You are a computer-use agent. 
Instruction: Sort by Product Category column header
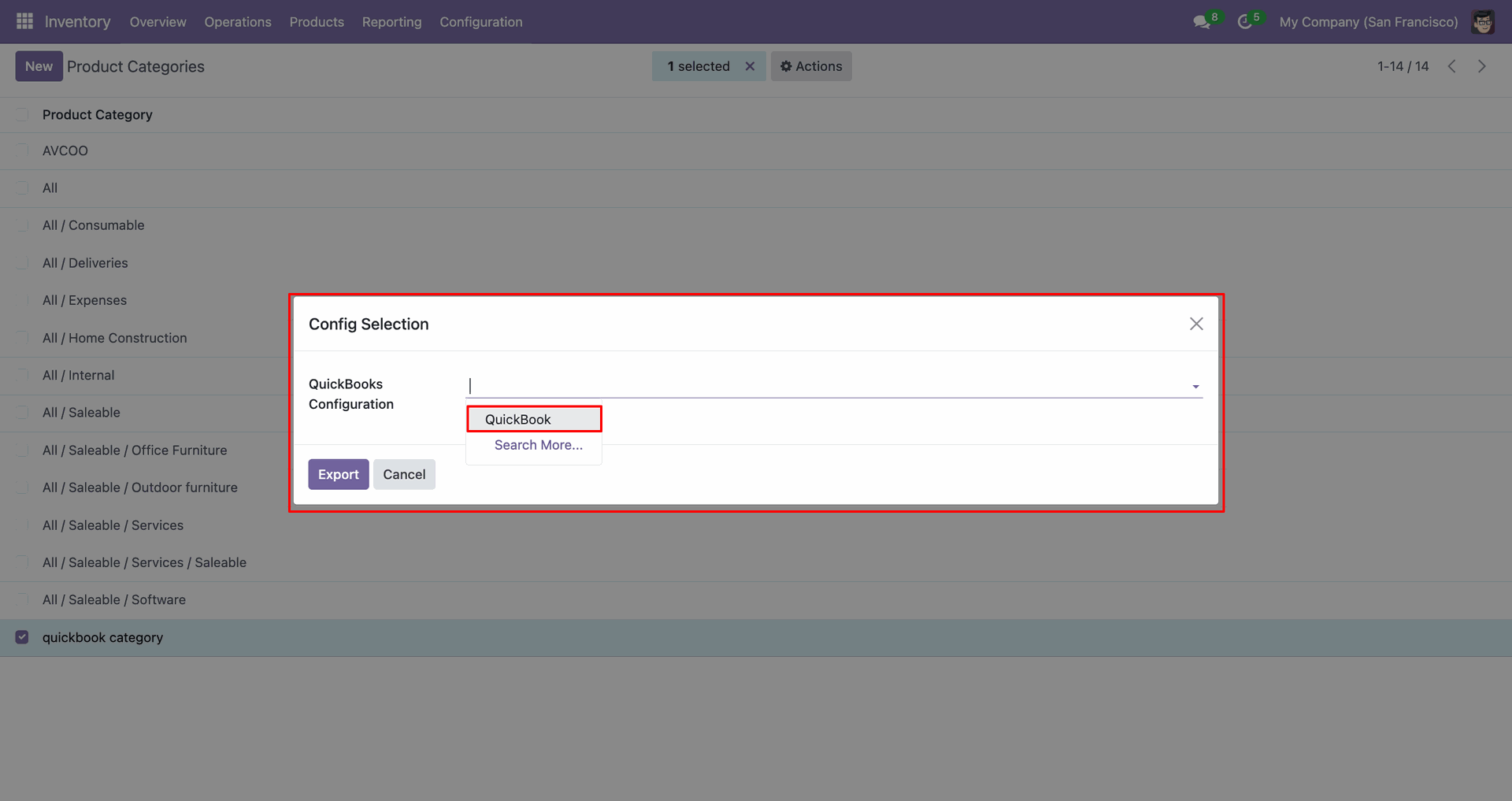pos(98,115)
